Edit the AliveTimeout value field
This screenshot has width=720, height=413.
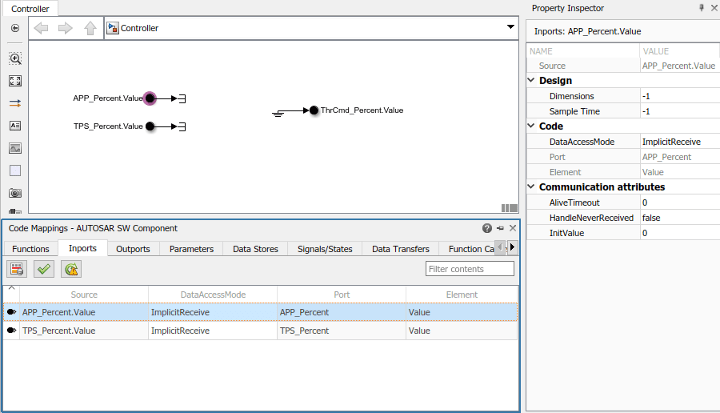coord(680,203)
